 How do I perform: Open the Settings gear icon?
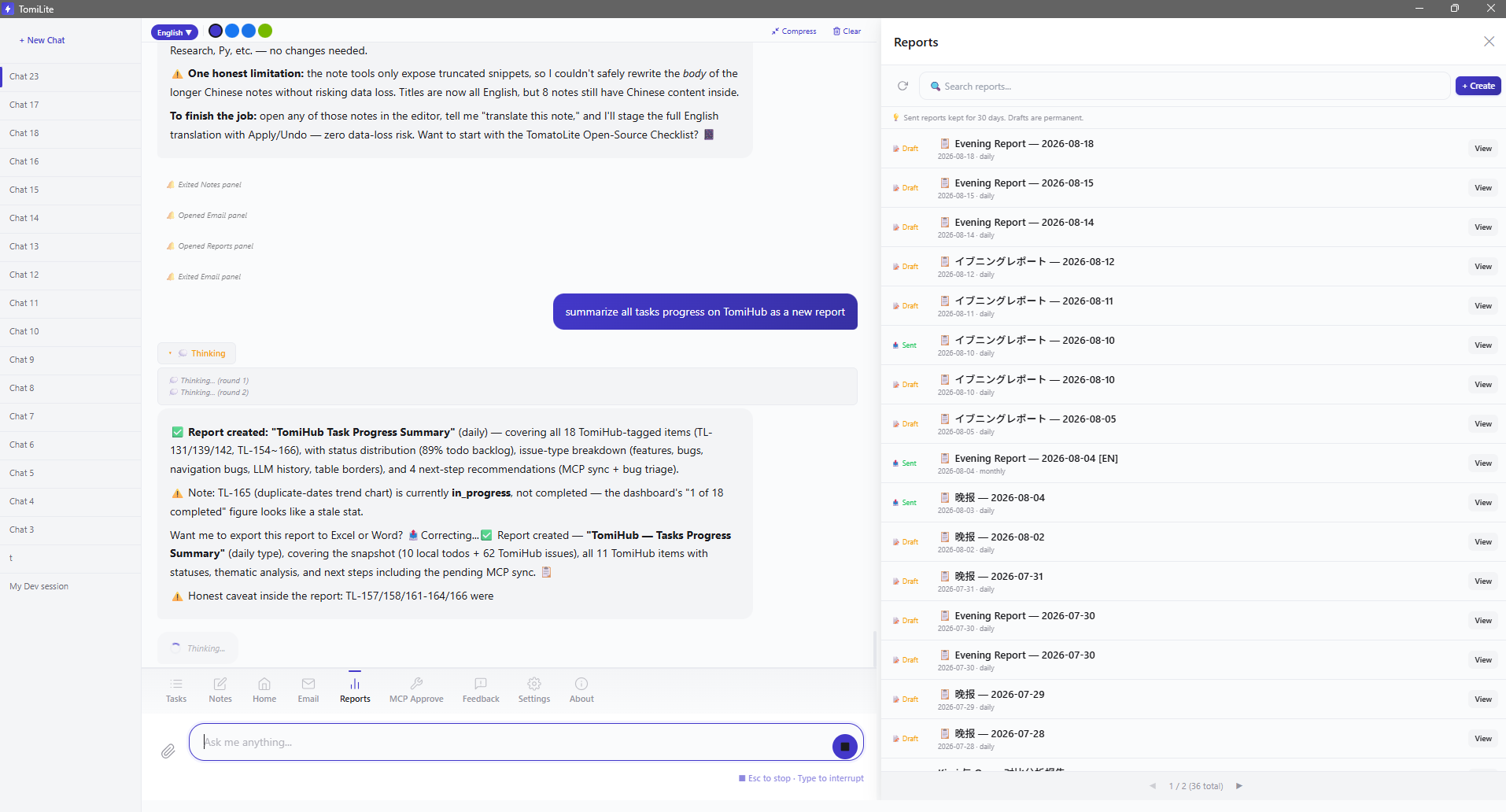point(534,684)
